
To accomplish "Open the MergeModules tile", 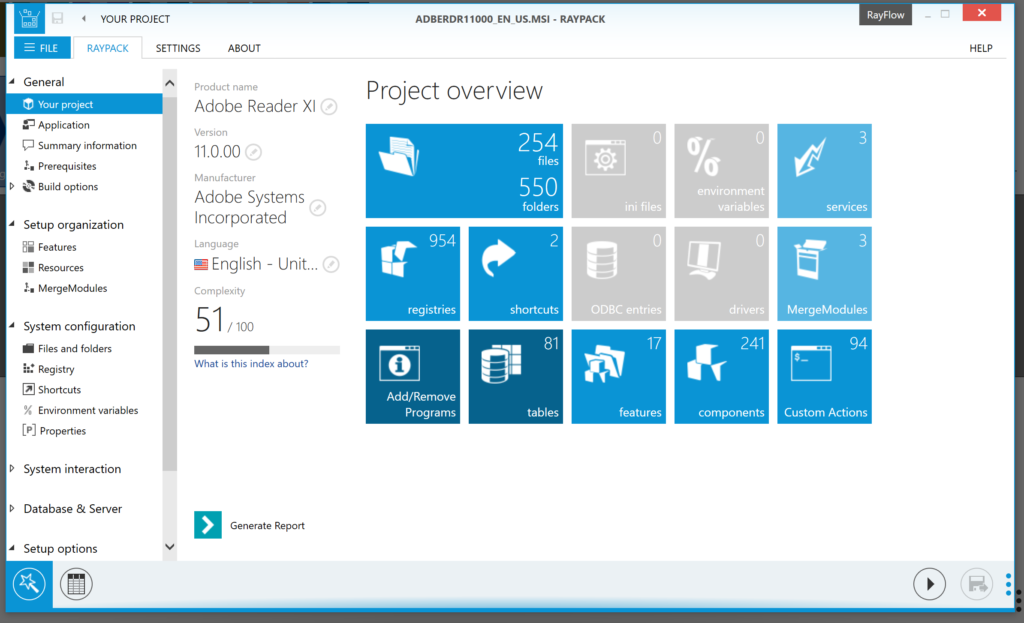I will 824,274.
